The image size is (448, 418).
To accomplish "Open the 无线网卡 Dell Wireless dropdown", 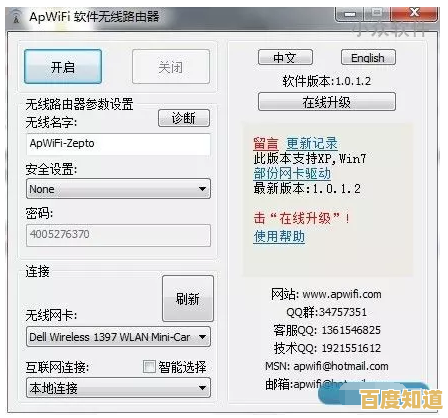I will pyautogui.click(x=118, y=337).
